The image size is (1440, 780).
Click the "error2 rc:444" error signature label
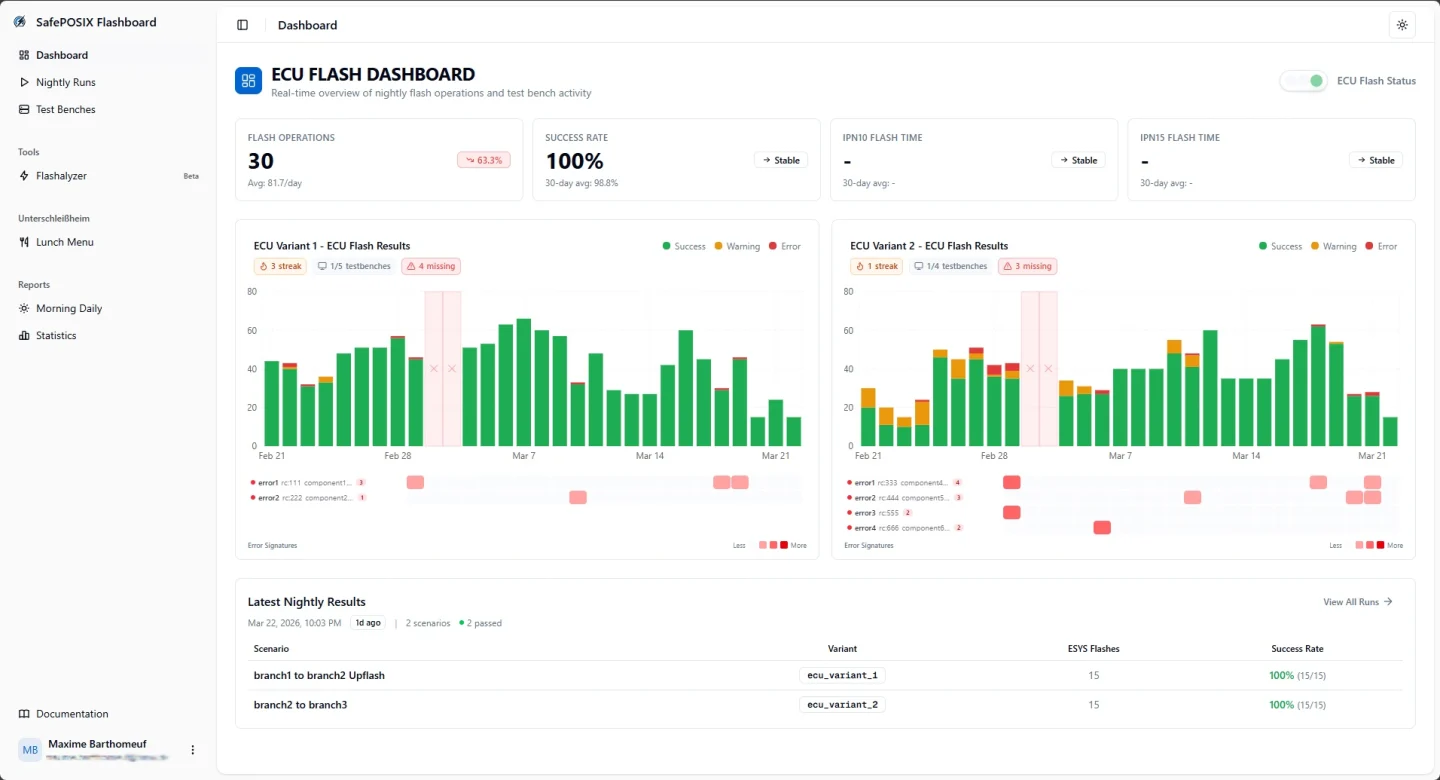[x=904, y=497]
